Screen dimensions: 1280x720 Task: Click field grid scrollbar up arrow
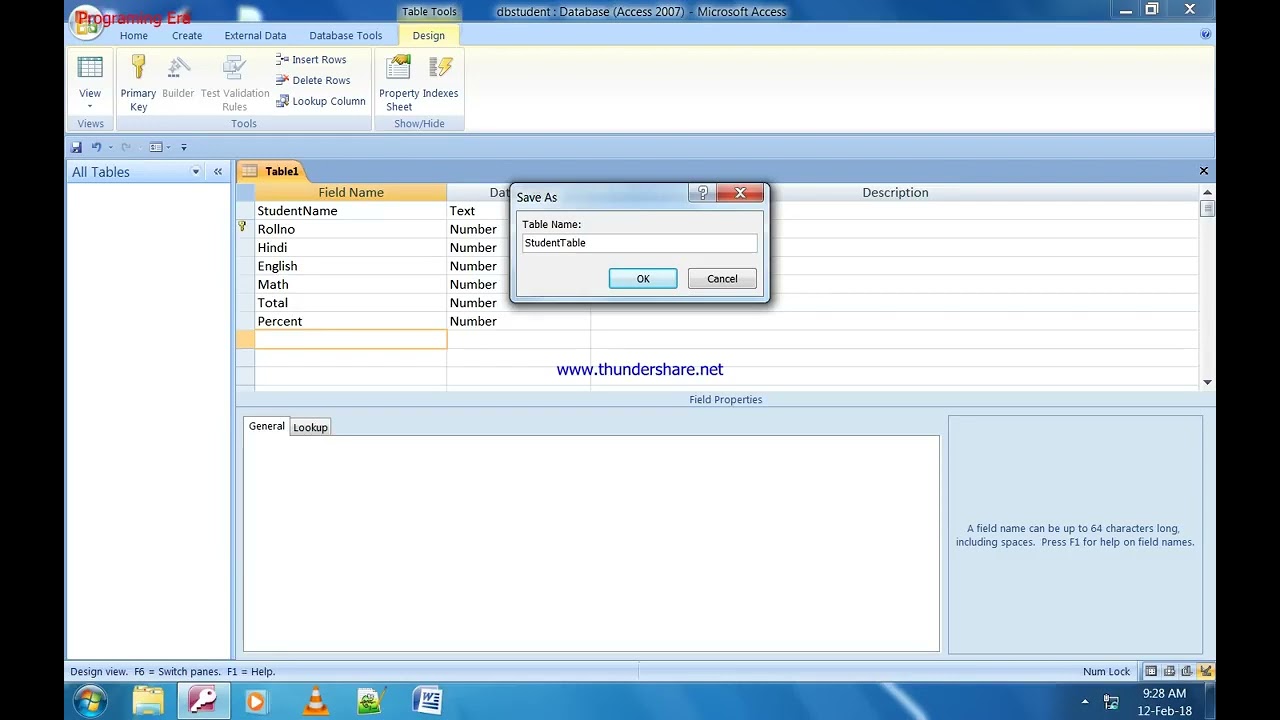pyautogui.click(x=1207, y=192)
